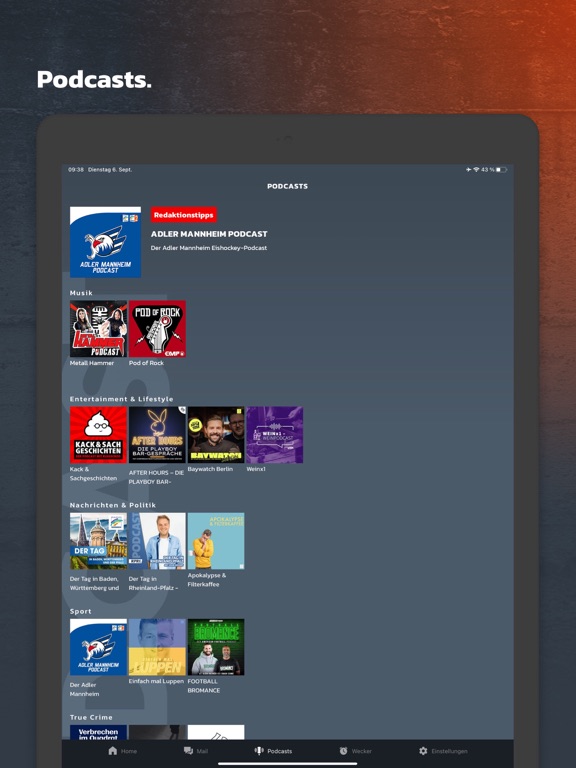Click the airplane mode icon in status bar
This screenshot has height=768, width=576.
click(x=469, y=169)
